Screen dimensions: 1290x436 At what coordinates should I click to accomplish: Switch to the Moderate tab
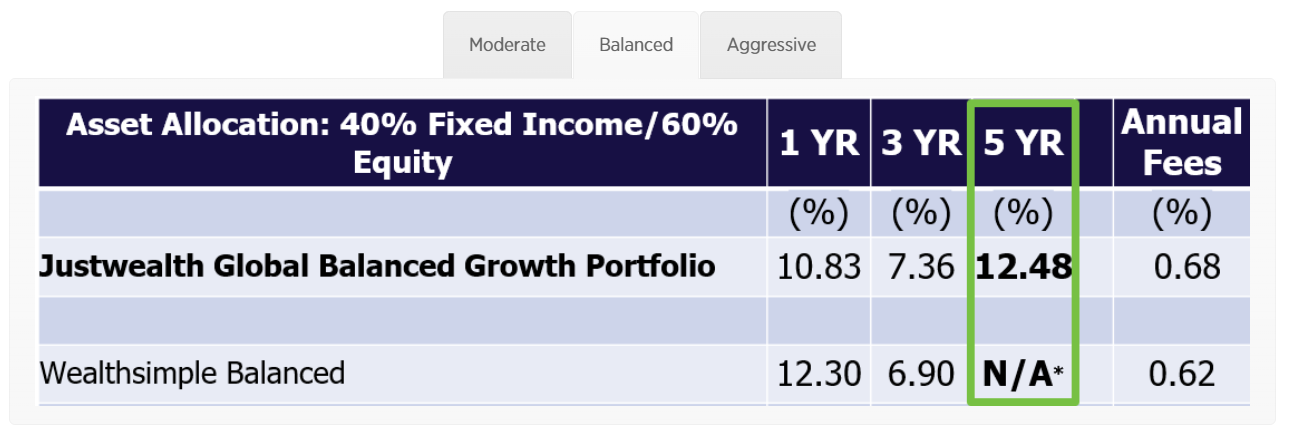[507, 45]
